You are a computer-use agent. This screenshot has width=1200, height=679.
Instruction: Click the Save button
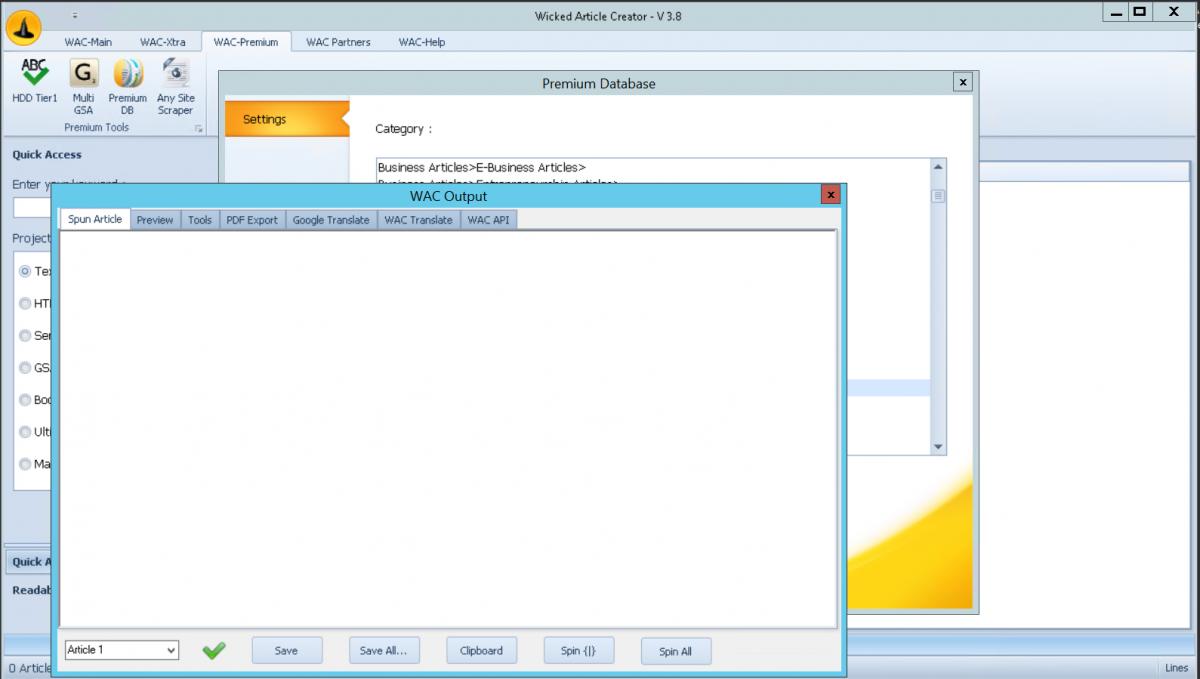tap(286, 651)
